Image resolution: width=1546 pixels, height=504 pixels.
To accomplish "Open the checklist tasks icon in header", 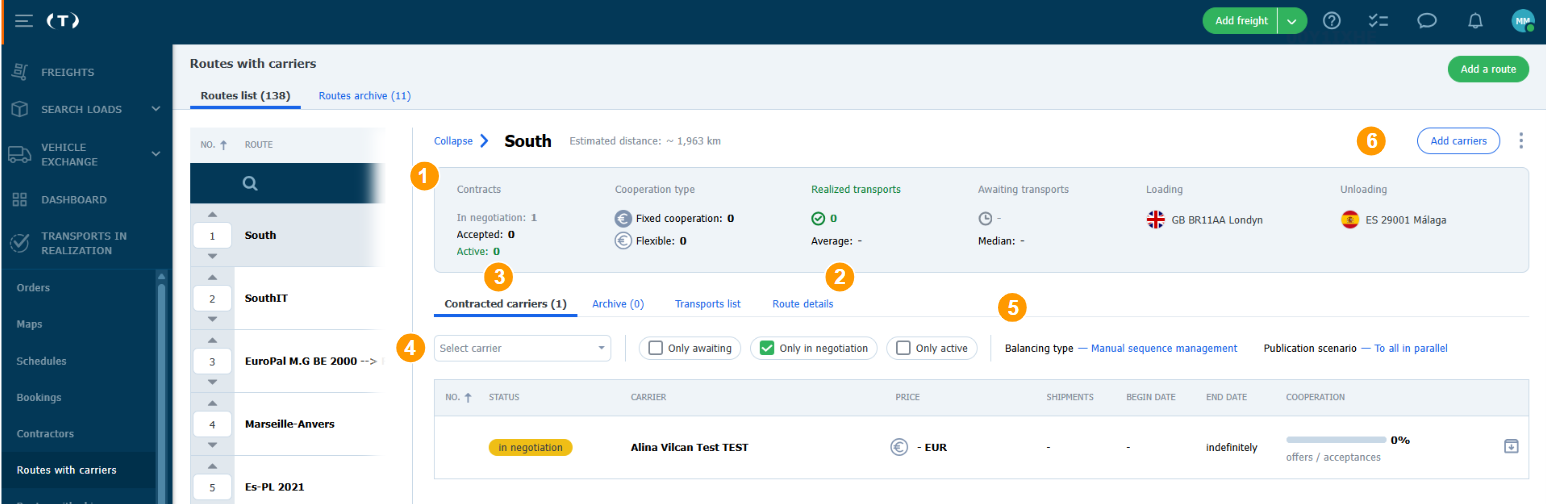I will [1378, 21].
